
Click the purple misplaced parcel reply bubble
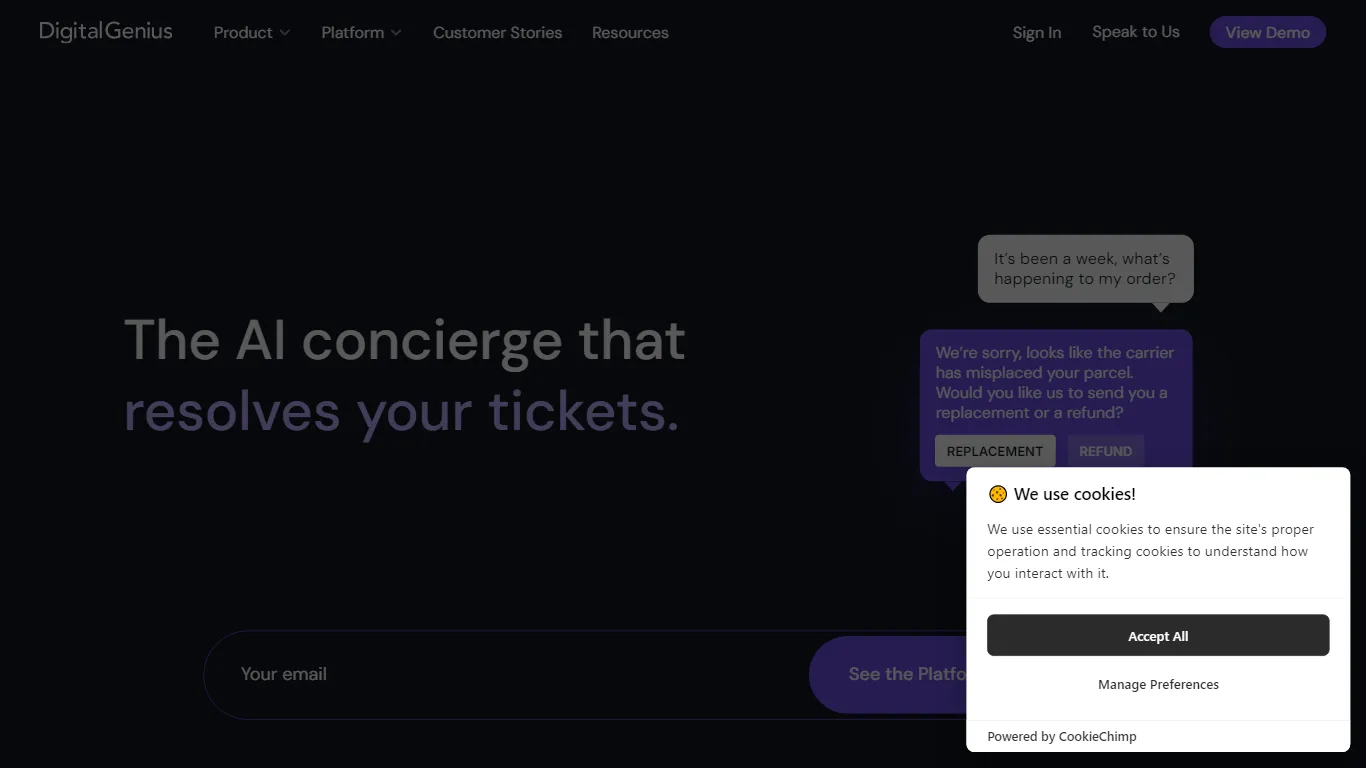click(1055, 382)
